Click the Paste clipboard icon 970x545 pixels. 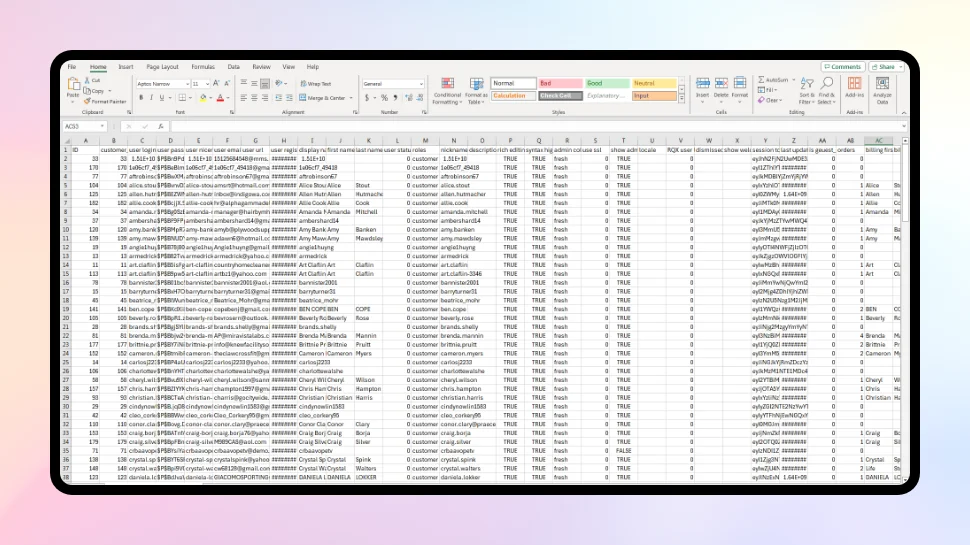[x=73, y=85]
